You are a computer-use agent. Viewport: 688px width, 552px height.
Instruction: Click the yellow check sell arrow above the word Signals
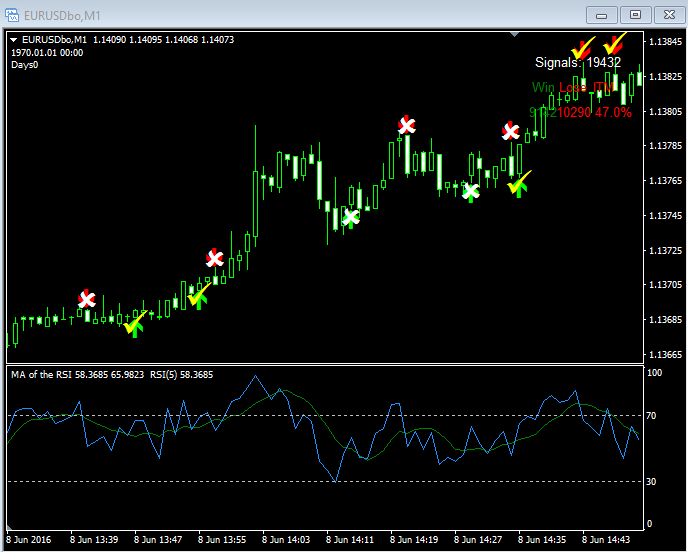coord(583,47)
